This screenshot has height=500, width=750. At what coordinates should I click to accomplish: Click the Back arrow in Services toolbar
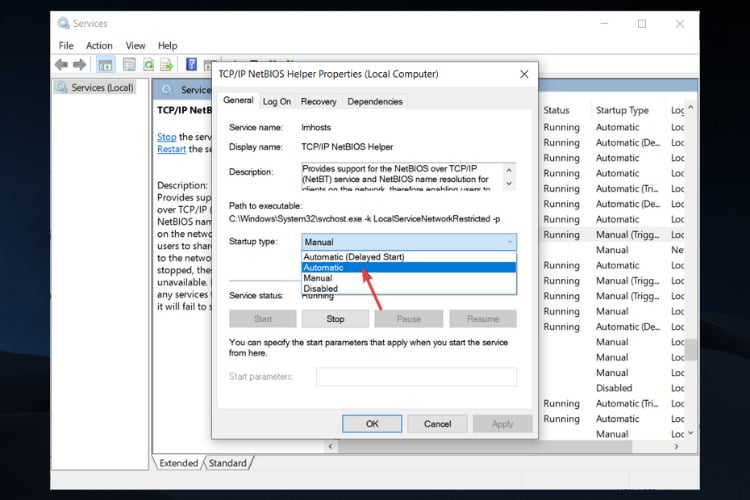[x=61, y=65]
